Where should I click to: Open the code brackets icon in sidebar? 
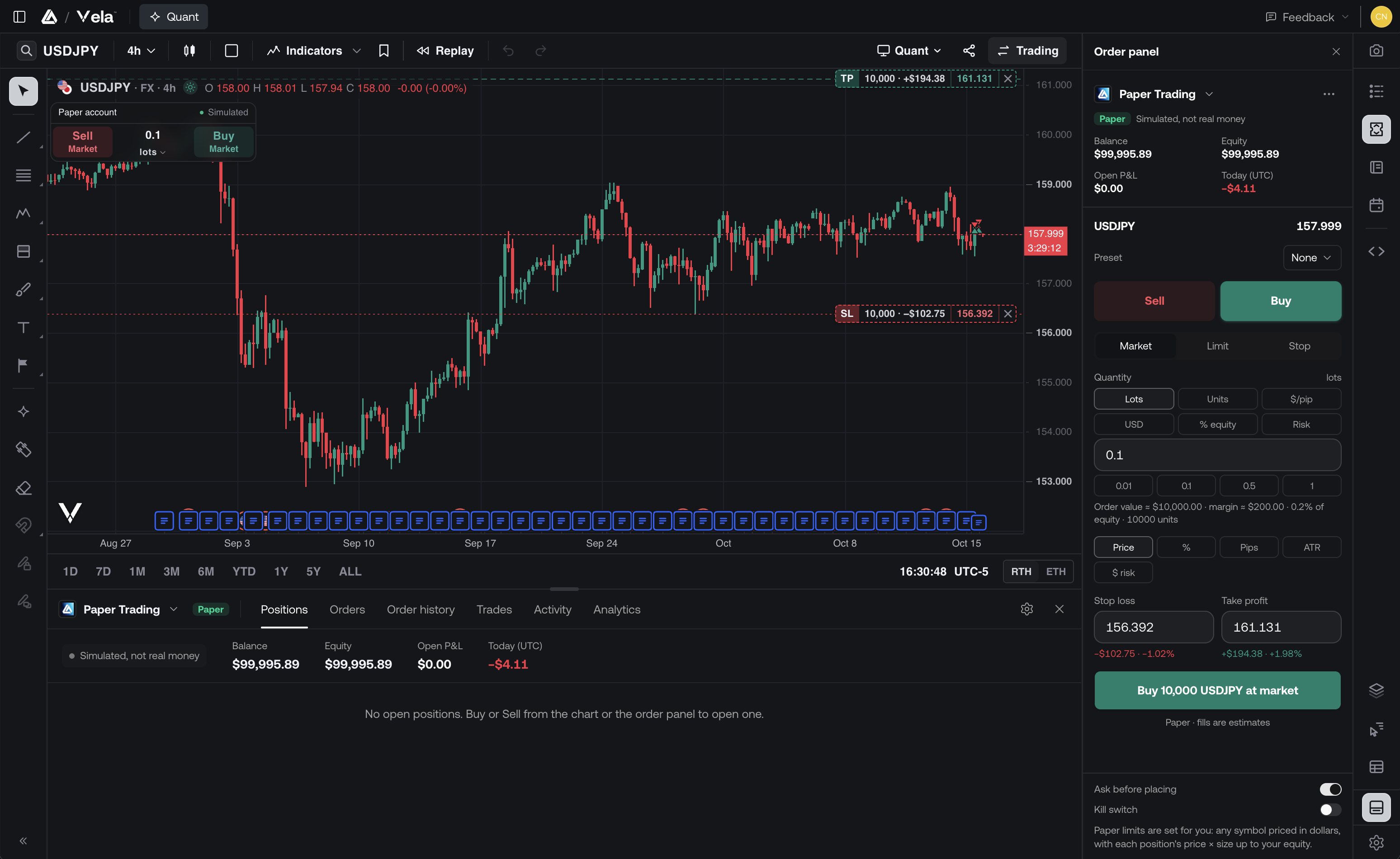[x=1376, y=251]
